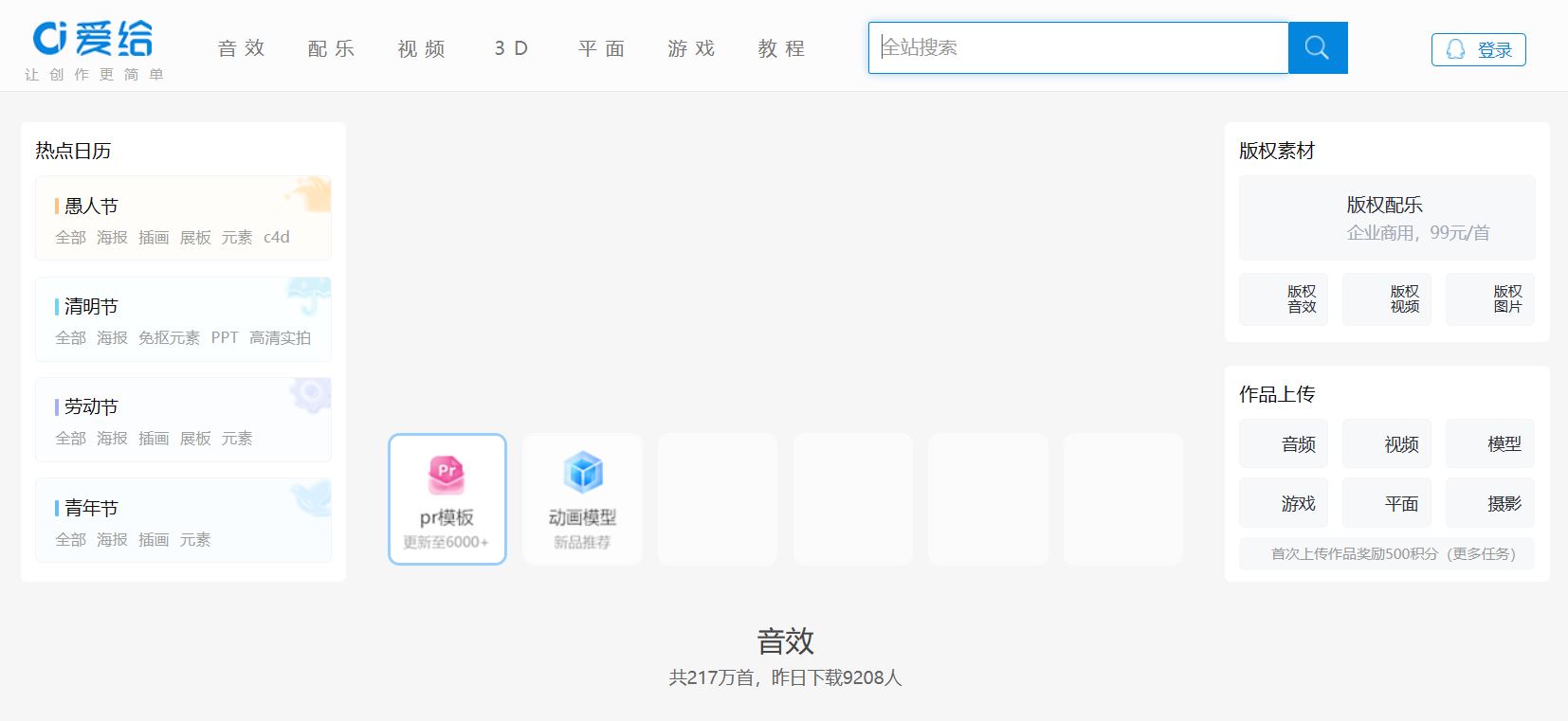Open 元素 under 青年节
This screenshot has height=721, width=1568.
(x=195, y=539)
